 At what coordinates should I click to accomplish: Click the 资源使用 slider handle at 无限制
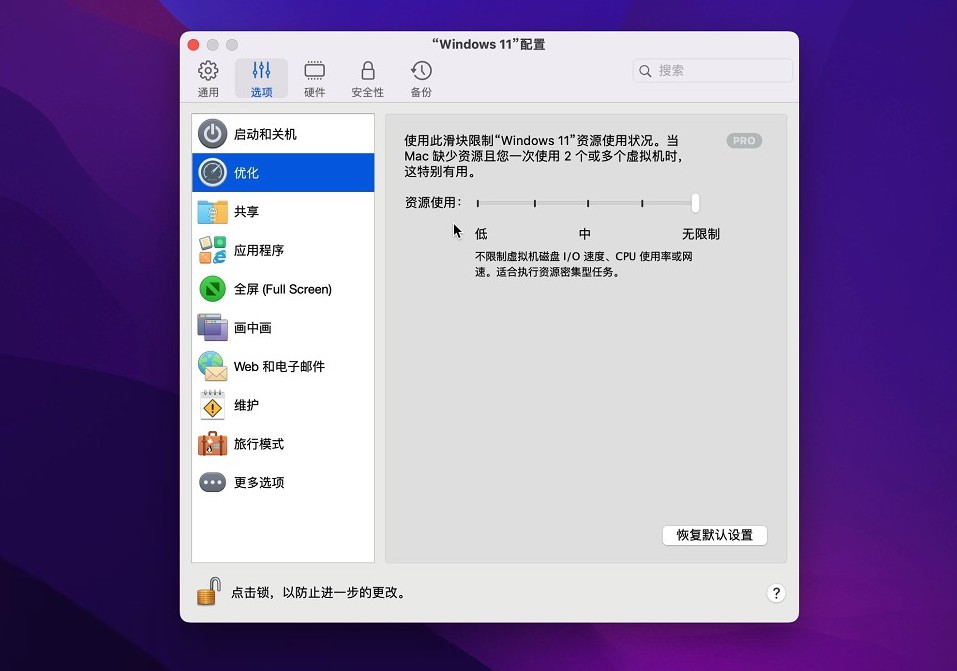point(695,203)
